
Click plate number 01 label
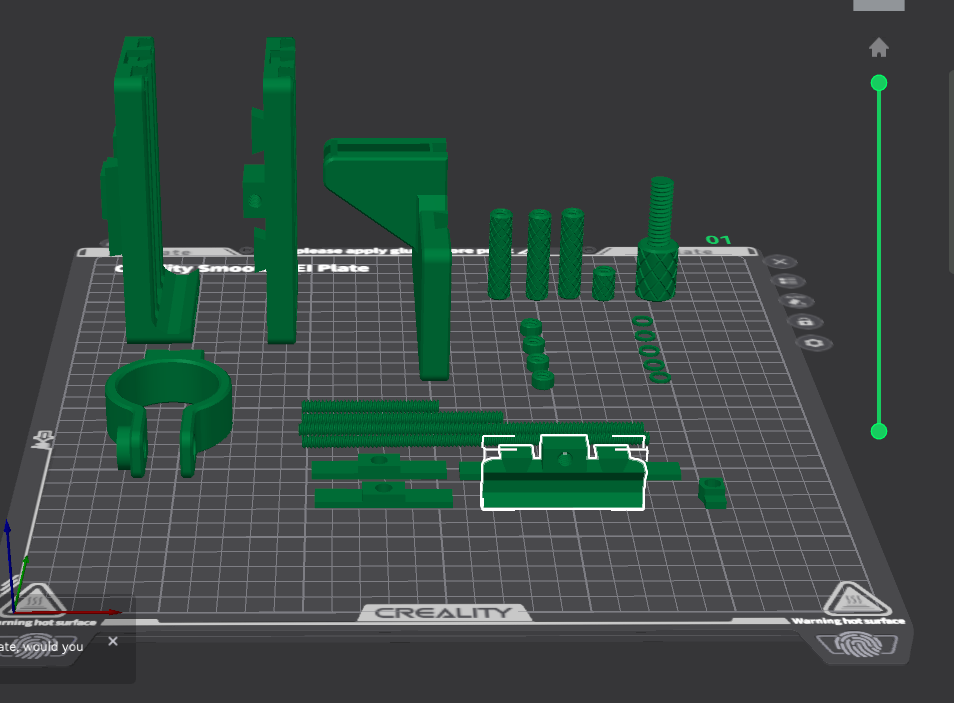click(x=718, y=240)
